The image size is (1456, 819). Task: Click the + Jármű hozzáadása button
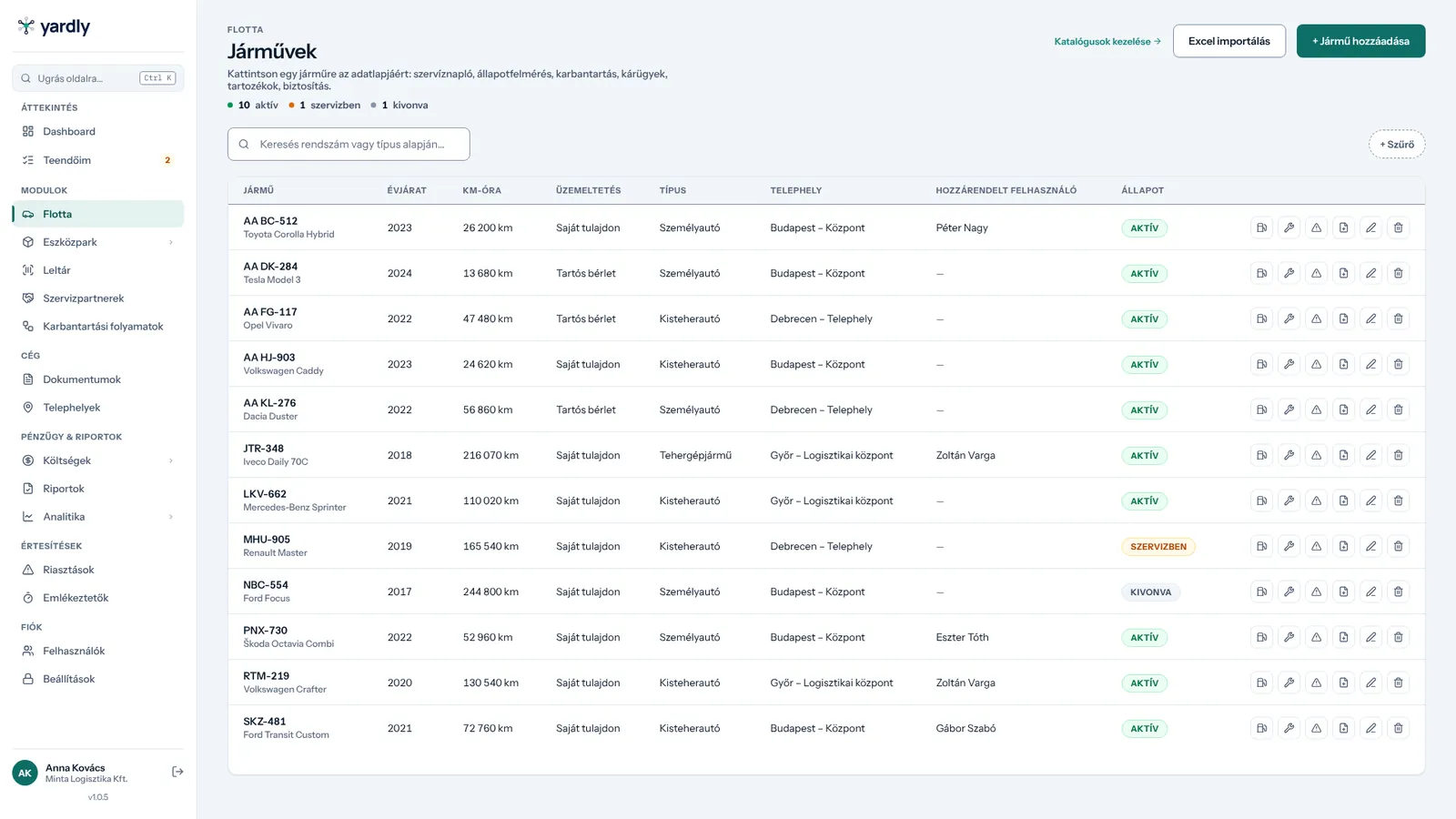(x=1360, y=41)
